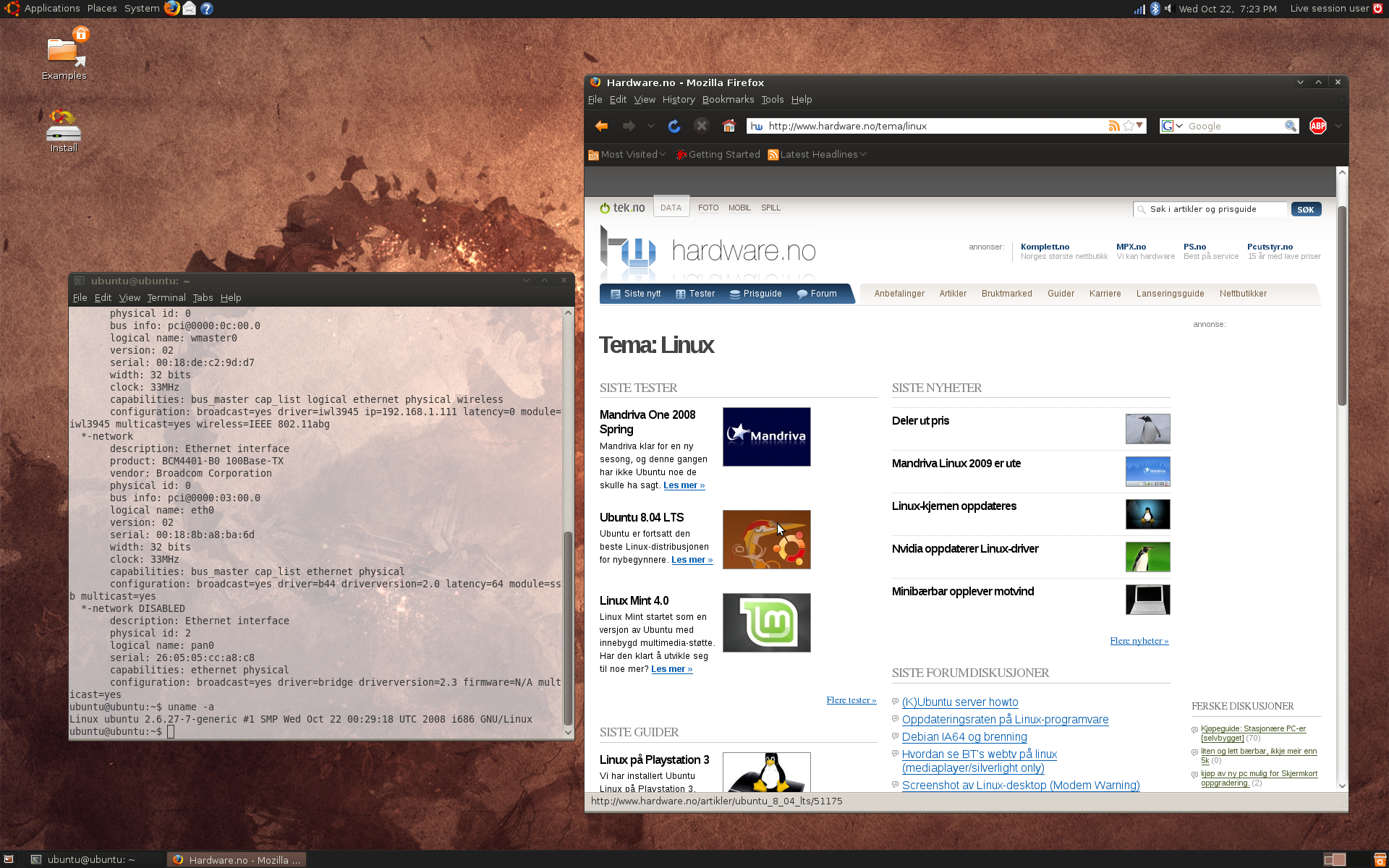
Task: Click the Komplett.no advertiser link
Action: [x=1045, y=247]
